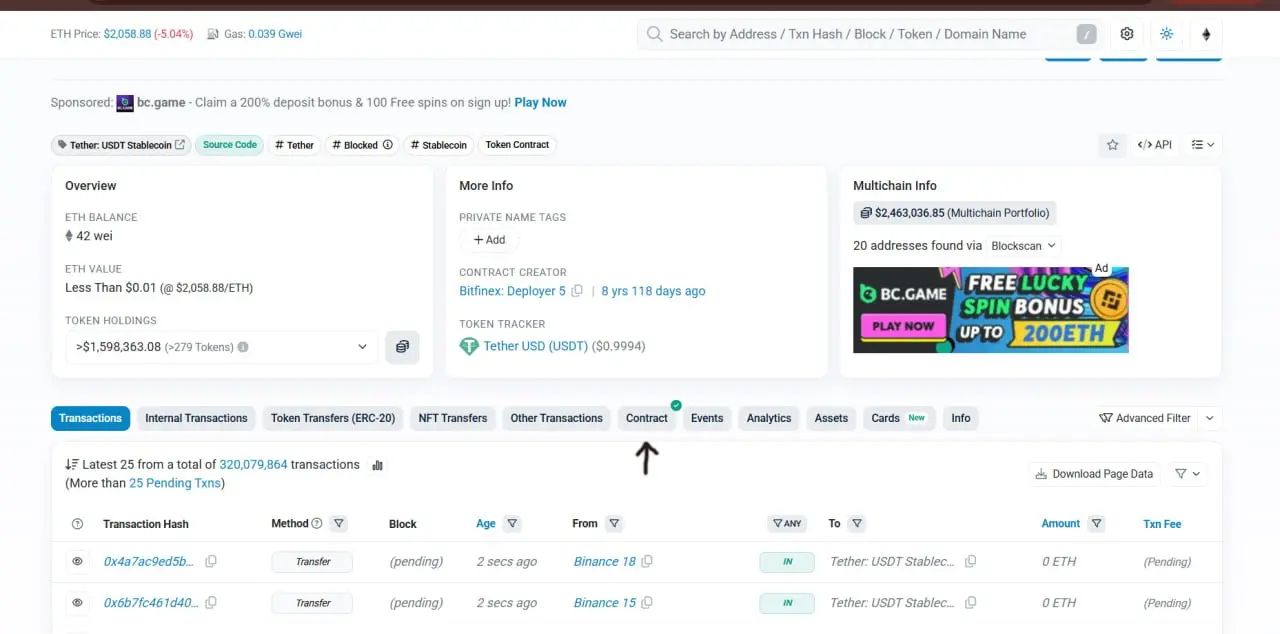1280x634 pixels.
Task: Click the bc.game sponsor logo icon
Action: (125, 102)
